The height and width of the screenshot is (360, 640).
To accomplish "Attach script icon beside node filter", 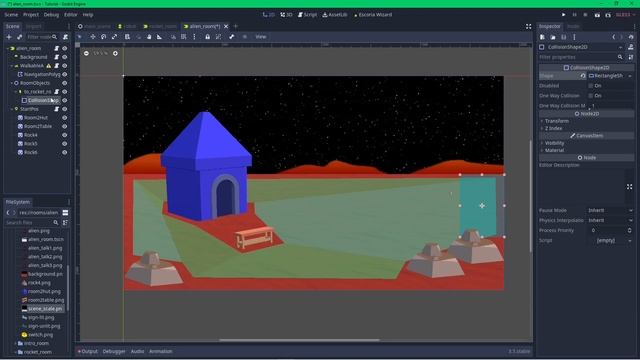I will coord(65,37).
